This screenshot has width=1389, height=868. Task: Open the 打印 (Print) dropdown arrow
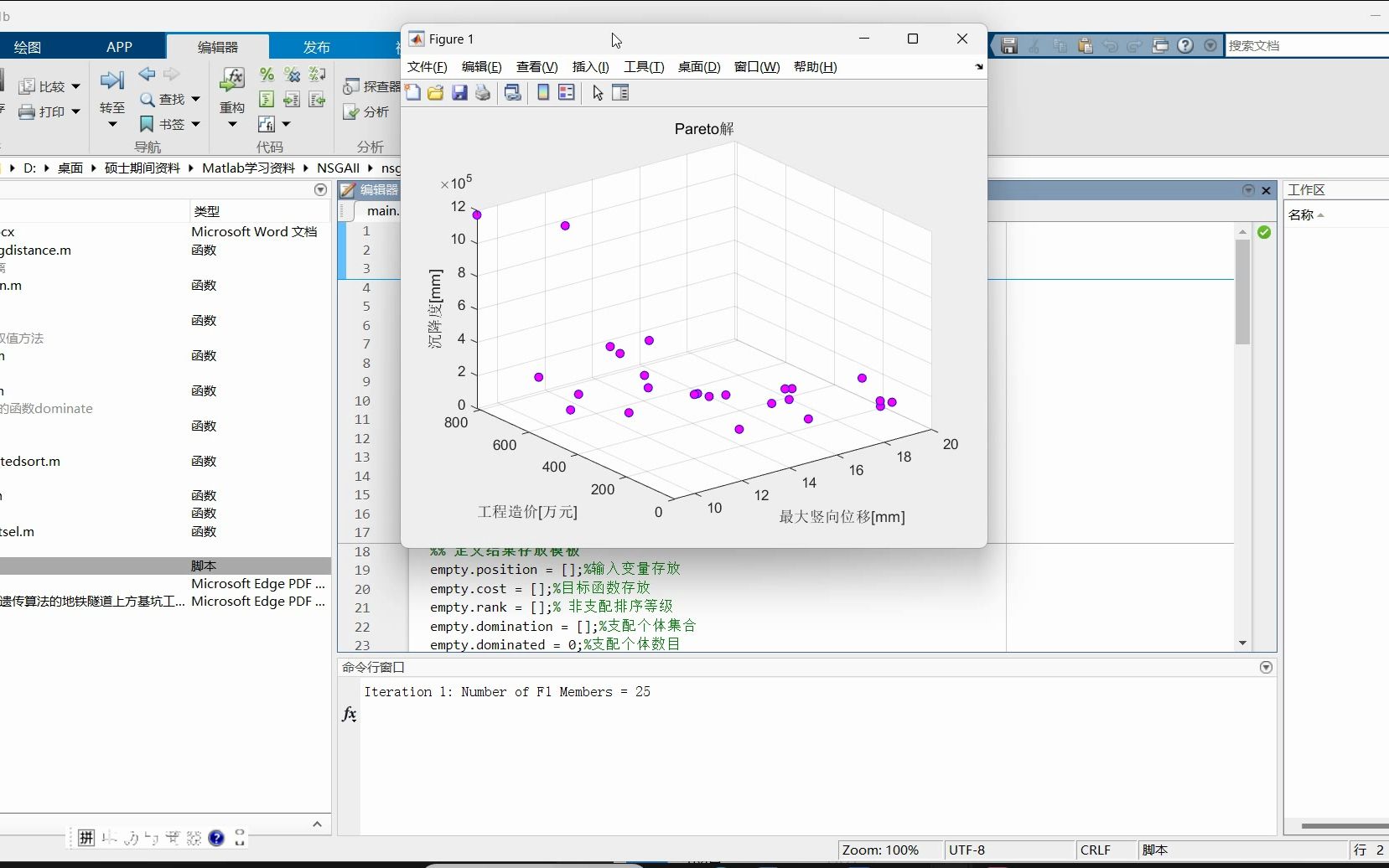[75, 111]
